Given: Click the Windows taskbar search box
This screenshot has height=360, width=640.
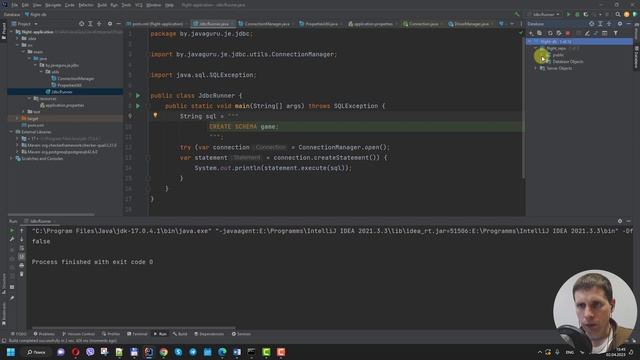Looking at the screenshot, I should pyautogui.click(x=36, y=352).
